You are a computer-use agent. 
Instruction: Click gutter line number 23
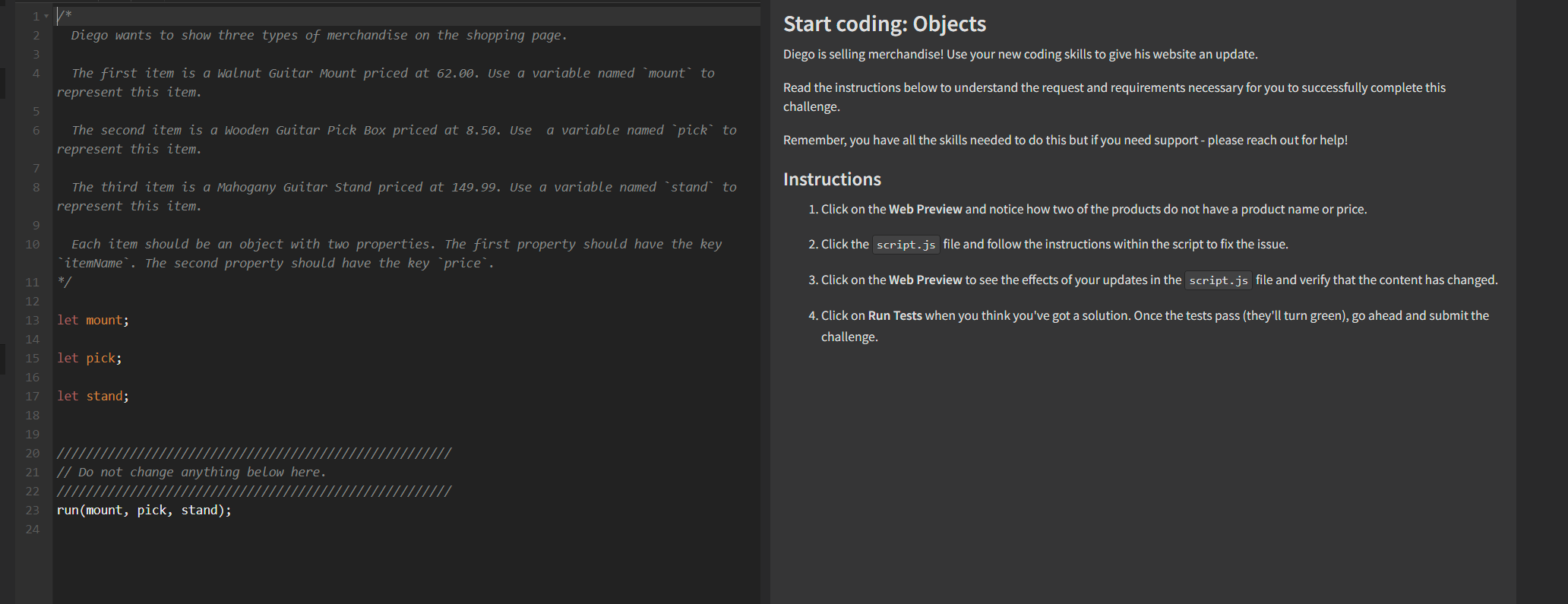click(32, 510)
